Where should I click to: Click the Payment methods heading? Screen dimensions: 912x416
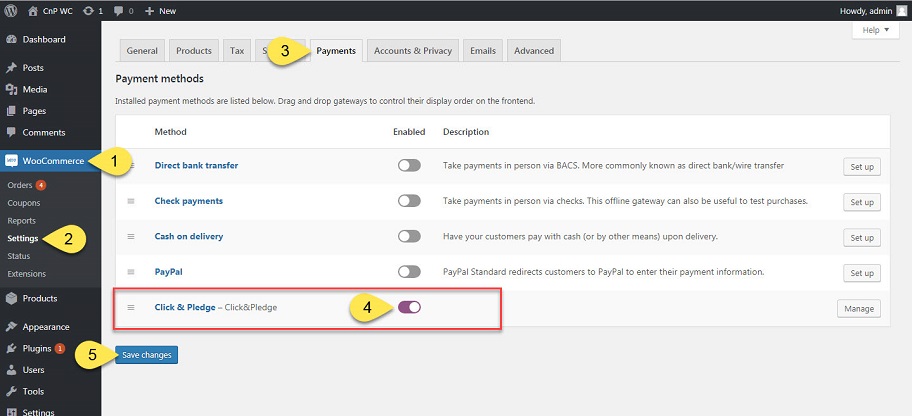point(159,79)
